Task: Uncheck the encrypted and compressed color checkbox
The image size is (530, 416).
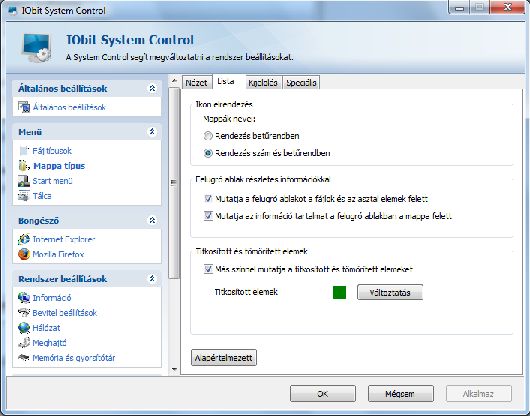Action: click(x=208, y=269)
